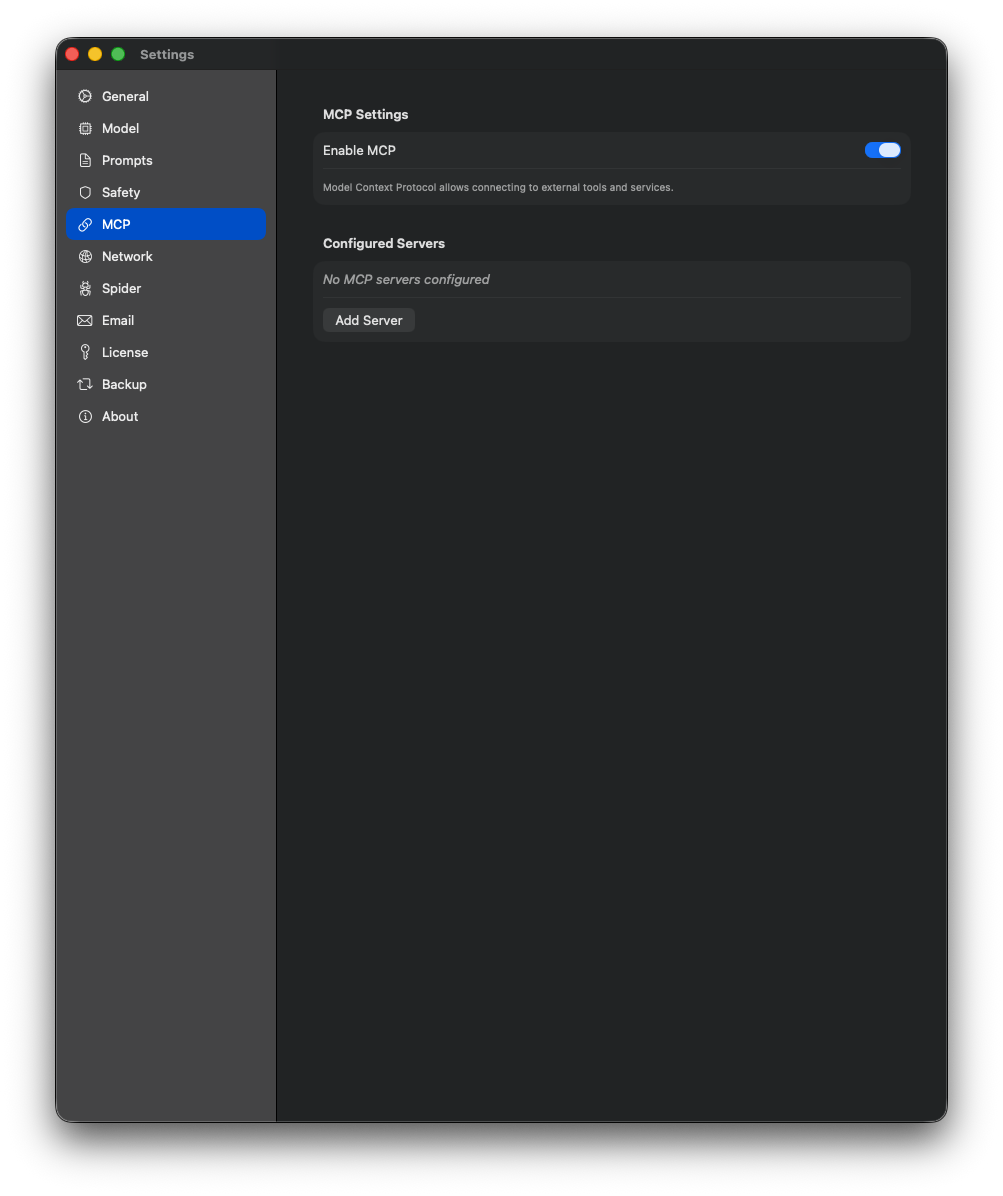Click the Configured Servers heading
Viewport: 1003px width, 1196px height.
click(x=384, y=243)
